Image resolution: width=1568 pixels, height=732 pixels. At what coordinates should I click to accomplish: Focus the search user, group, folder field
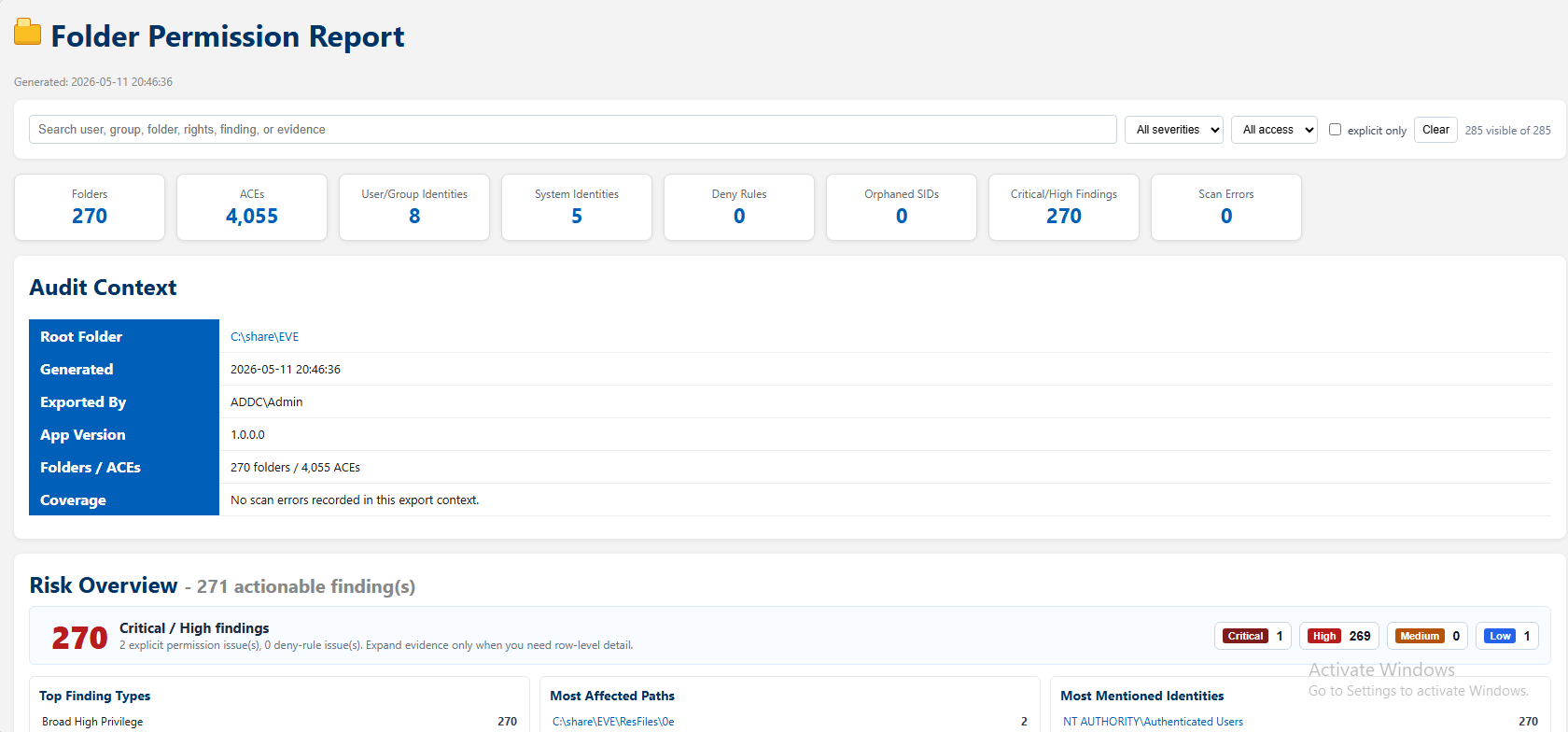572,130
